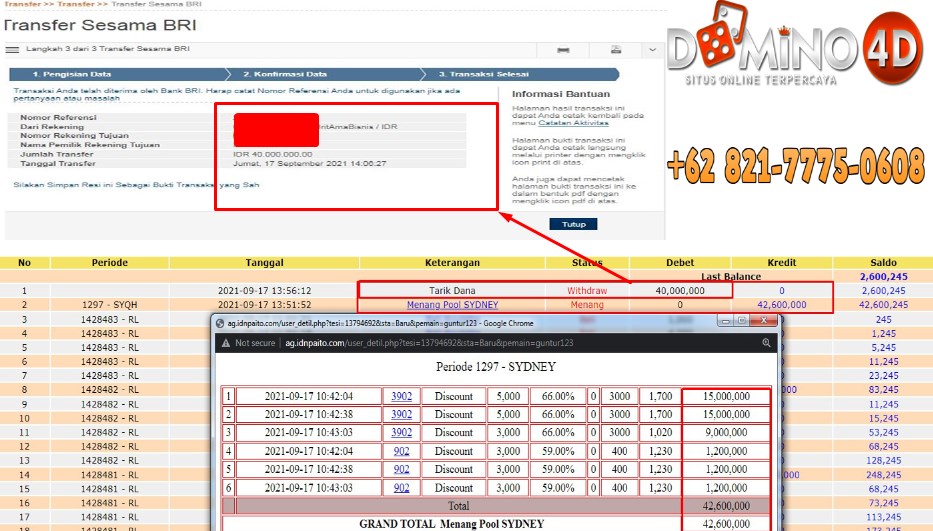Click the Tutup button
This screenshot has height=531, width=933.
click(574, 224)
